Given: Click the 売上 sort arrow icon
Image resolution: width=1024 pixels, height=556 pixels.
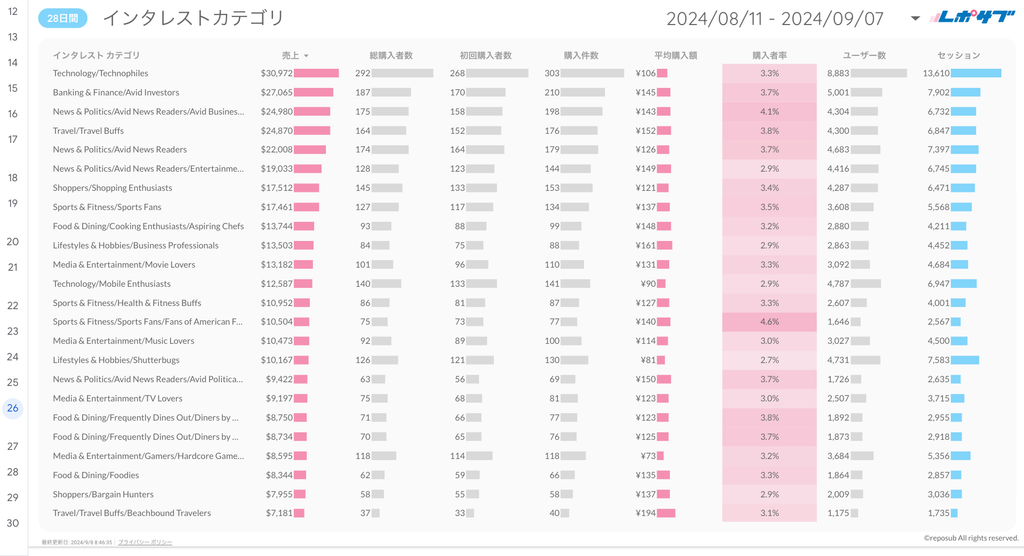Looking at the screenshot, I should click(x=306, y=56).
